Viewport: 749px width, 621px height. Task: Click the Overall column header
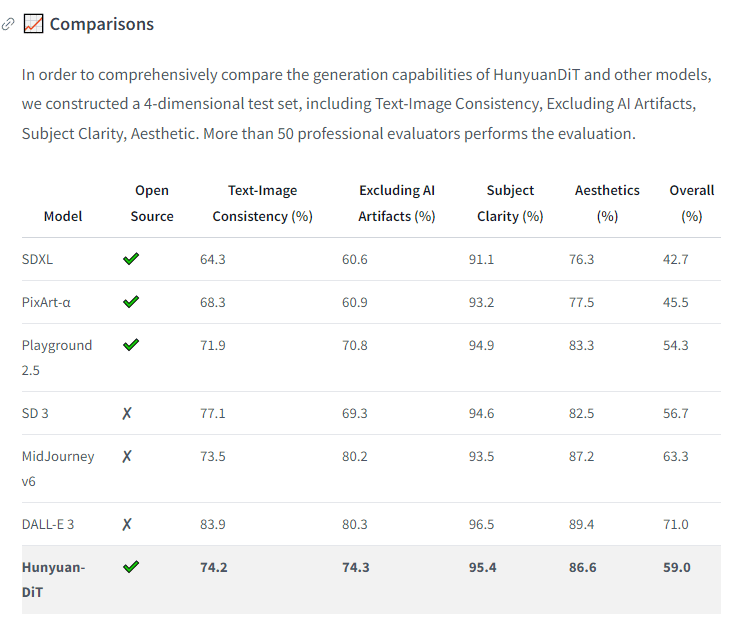click(691, 203)
